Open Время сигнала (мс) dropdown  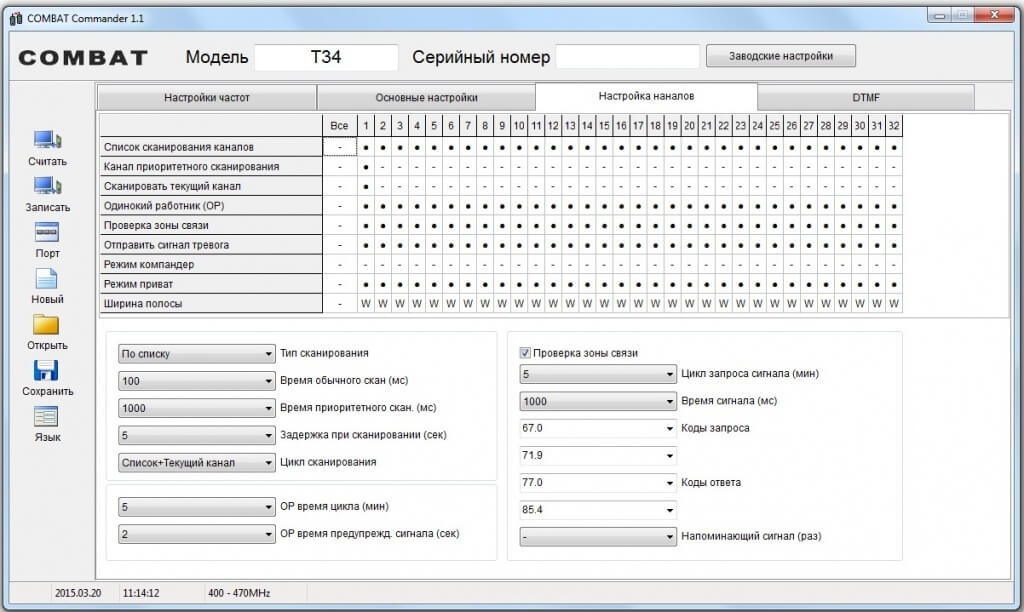(598, 401)
